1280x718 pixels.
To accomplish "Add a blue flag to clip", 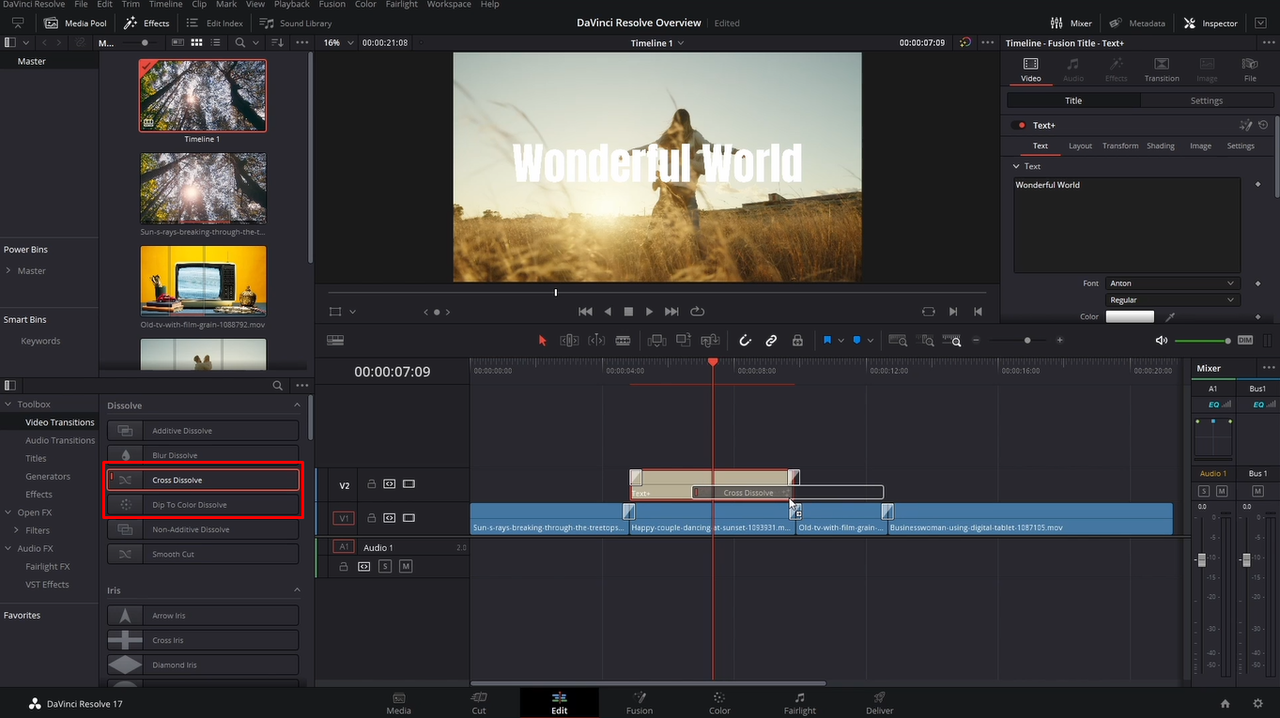I will pyautogui.click(x=828, y=340).
